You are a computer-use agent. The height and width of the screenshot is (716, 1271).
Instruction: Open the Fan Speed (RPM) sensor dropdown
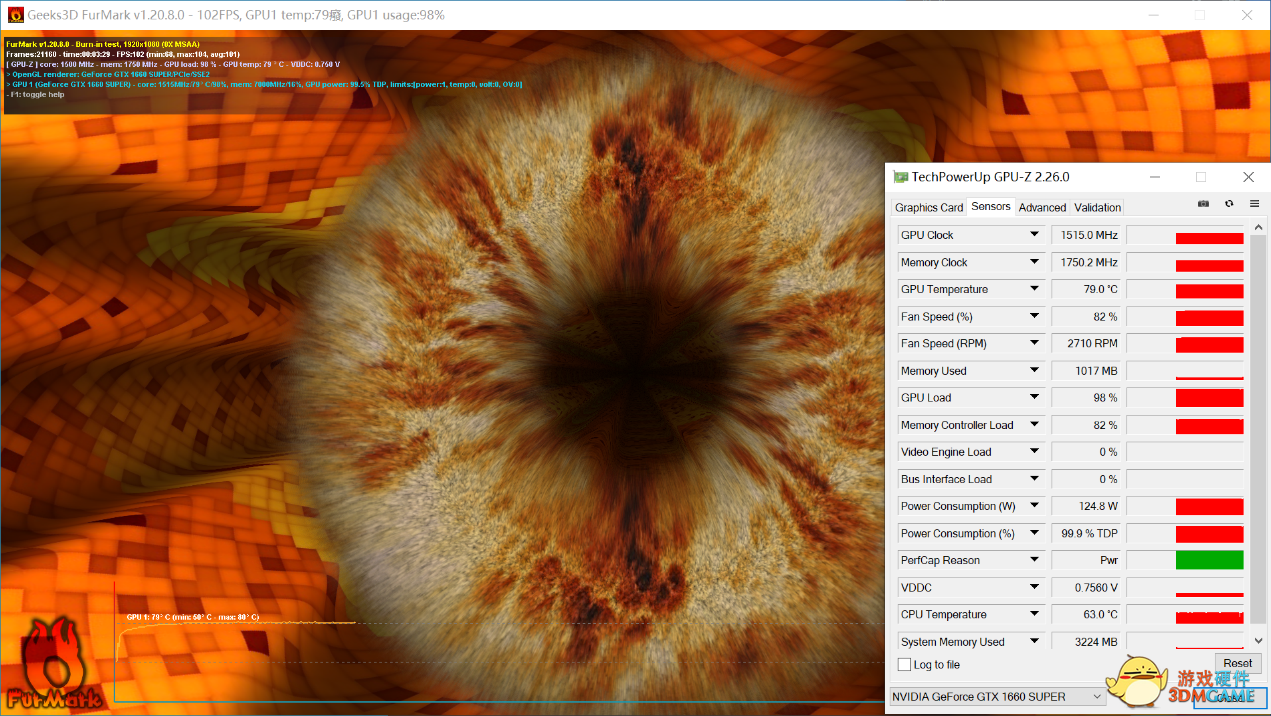coord(1035,343)
